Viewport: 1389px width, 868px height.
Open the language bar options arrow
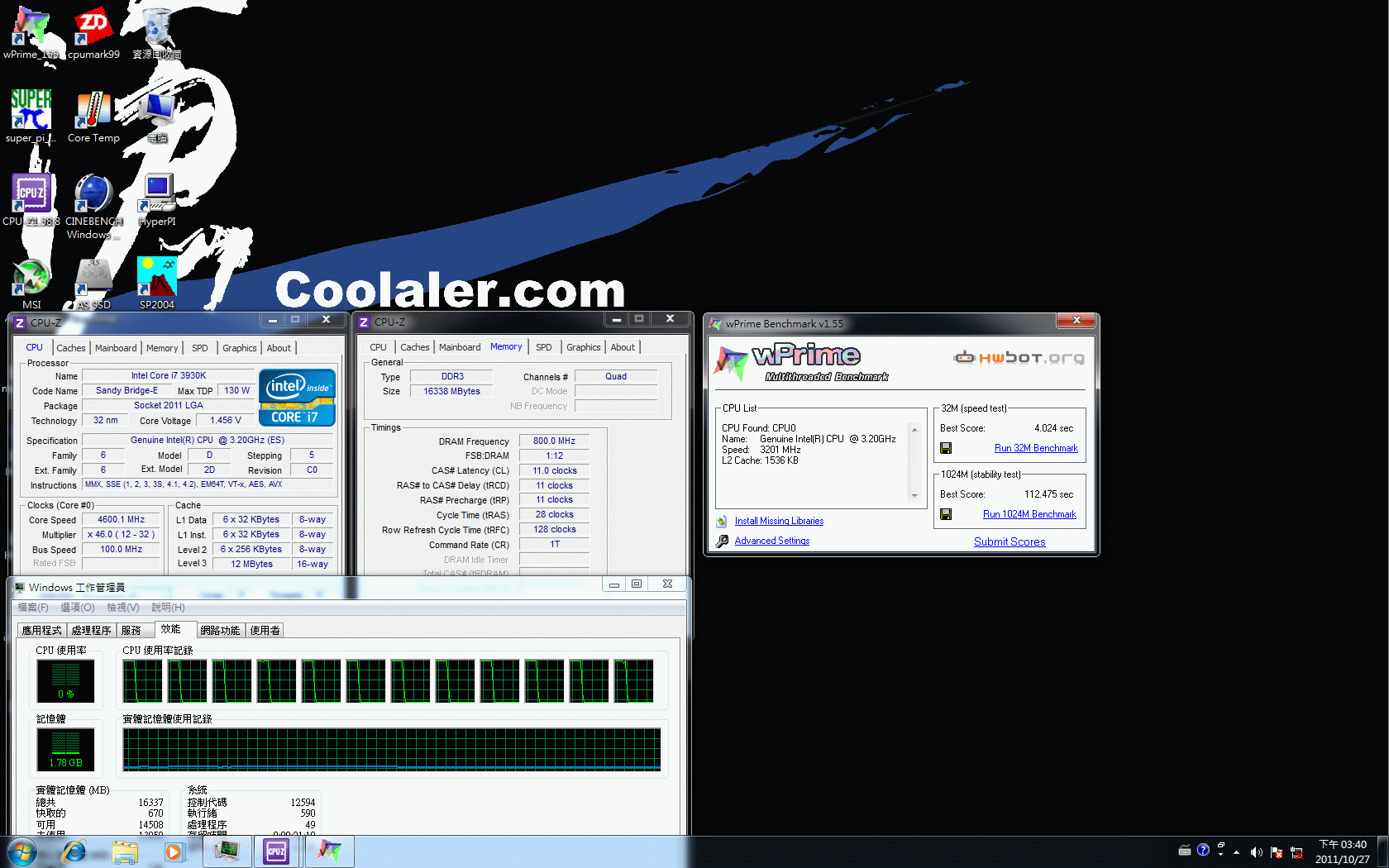click(x=1220, y=855)
